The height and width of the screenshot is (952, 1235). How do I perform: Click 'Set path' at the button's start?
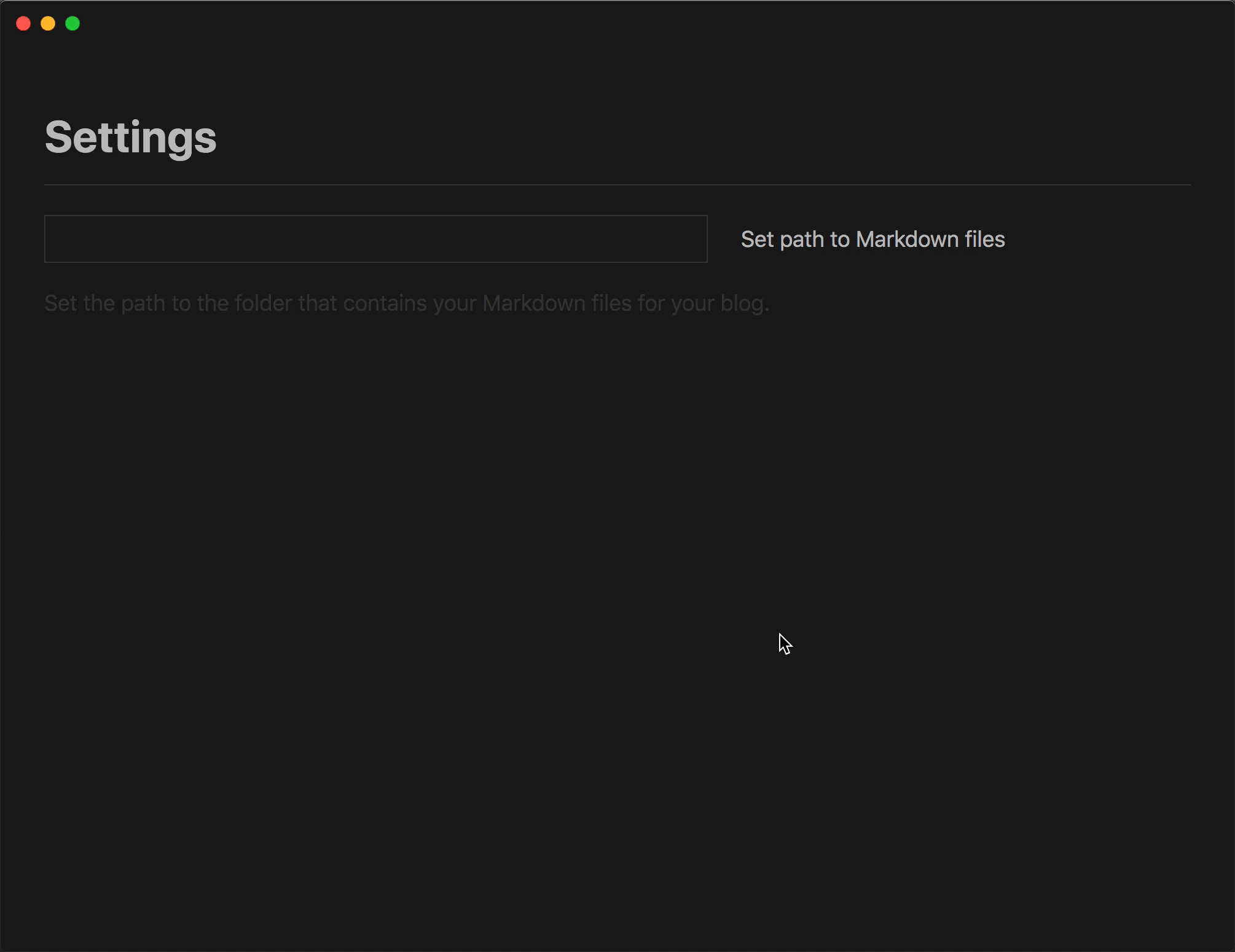pyautogui.click(x=782, y=240)
